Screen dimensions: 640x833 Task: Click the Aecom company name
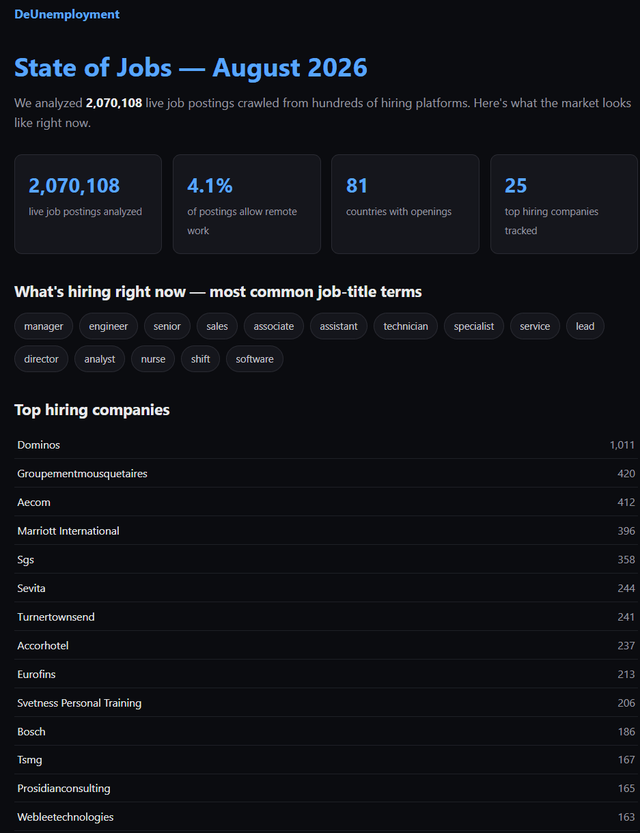[34, 503]
